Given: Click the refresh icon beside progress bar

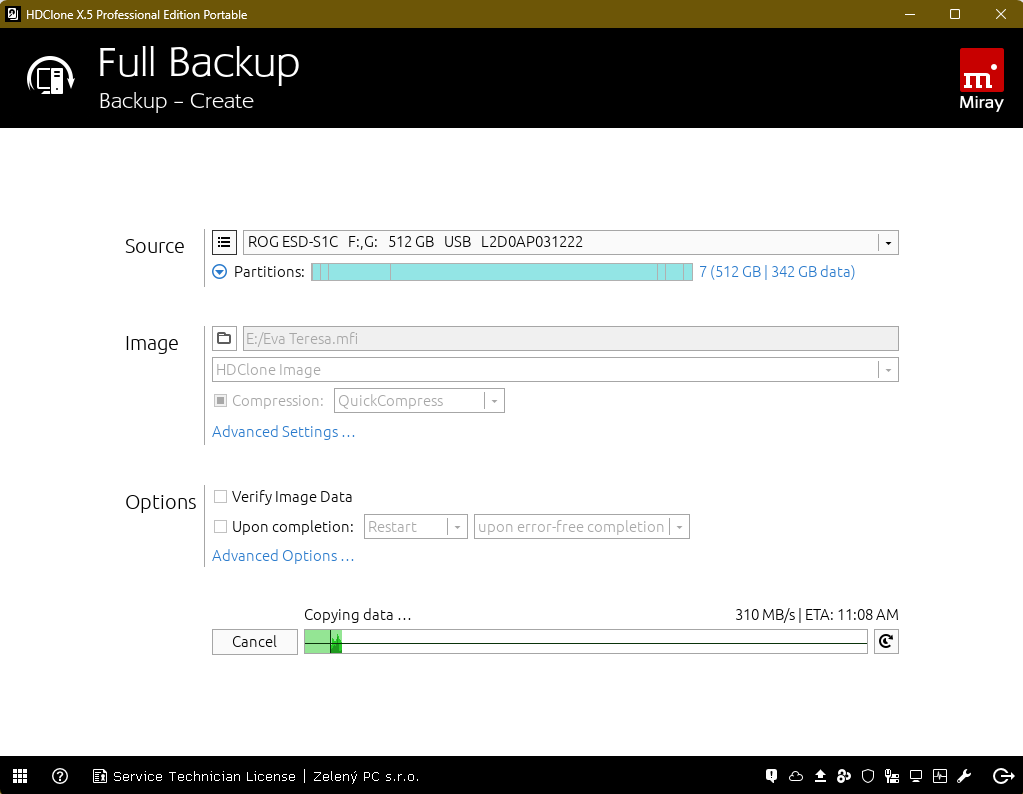Looking at the screenshot, I should tap(886, 641).
